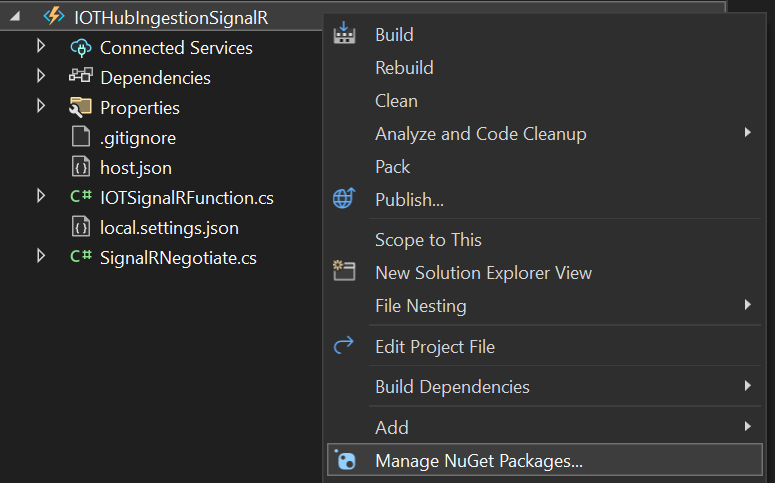Collapse the IOTHubIngestionSignalR project node

(x=15, y=16)
